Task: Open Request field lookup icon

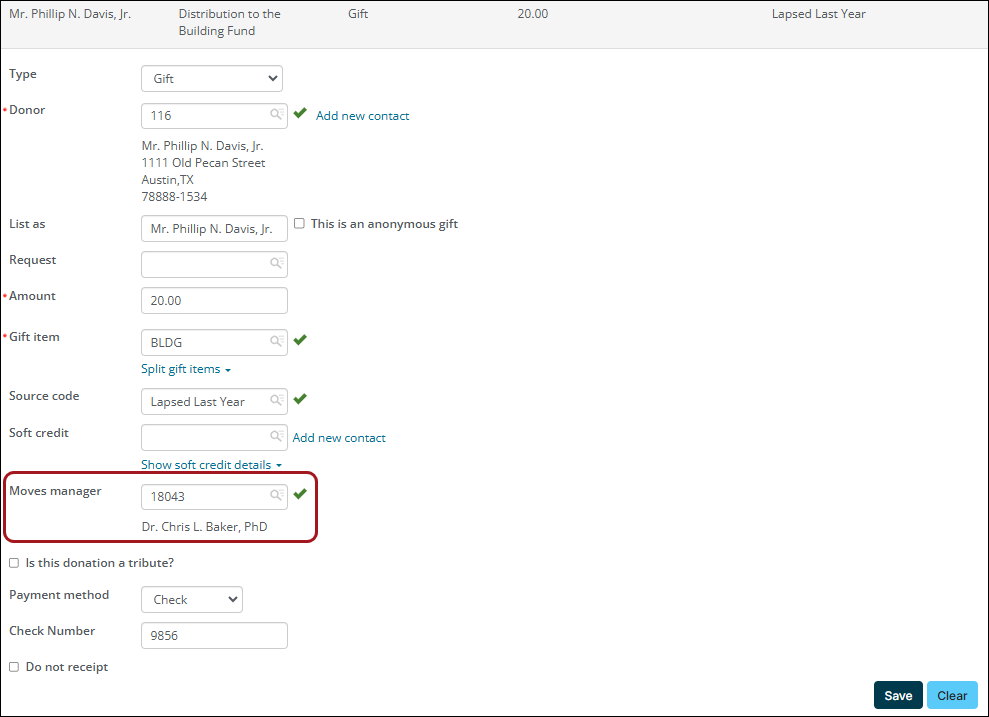Action: 276,263
